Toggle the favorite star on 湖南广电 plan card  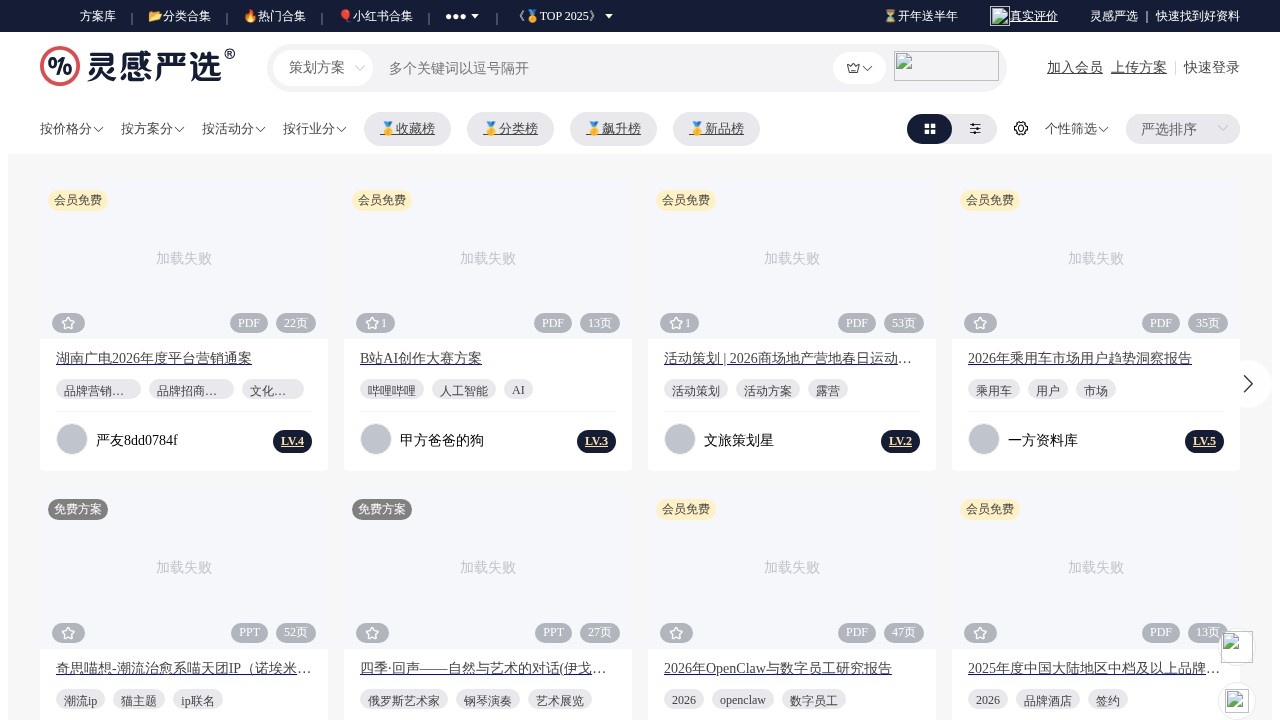[68, 322]
